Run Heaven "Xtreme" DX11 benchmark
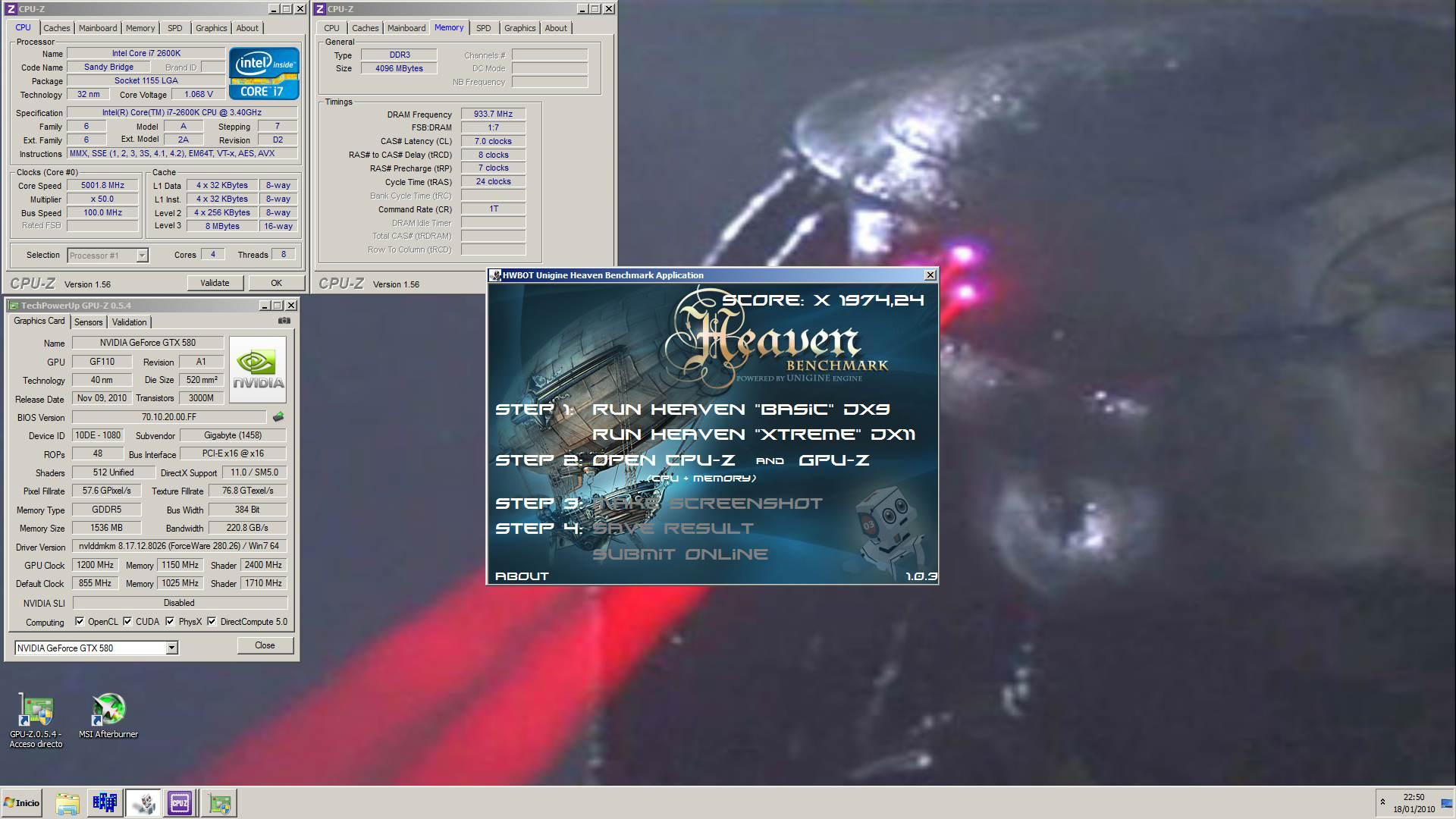1456x819 pixels. coord(753,435)
